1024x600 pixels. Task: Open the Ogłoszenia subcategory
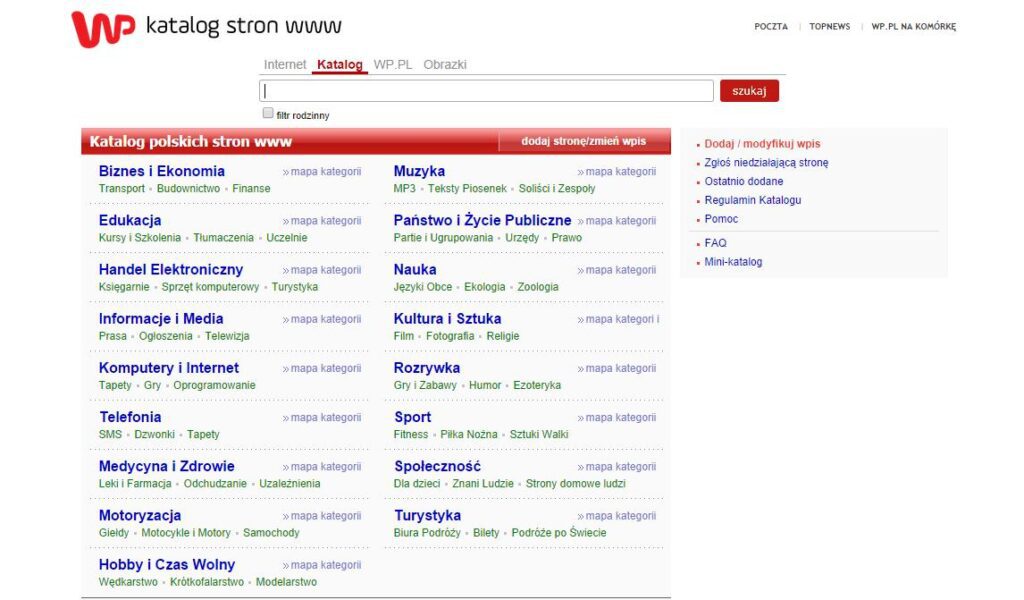click(166, 336)
